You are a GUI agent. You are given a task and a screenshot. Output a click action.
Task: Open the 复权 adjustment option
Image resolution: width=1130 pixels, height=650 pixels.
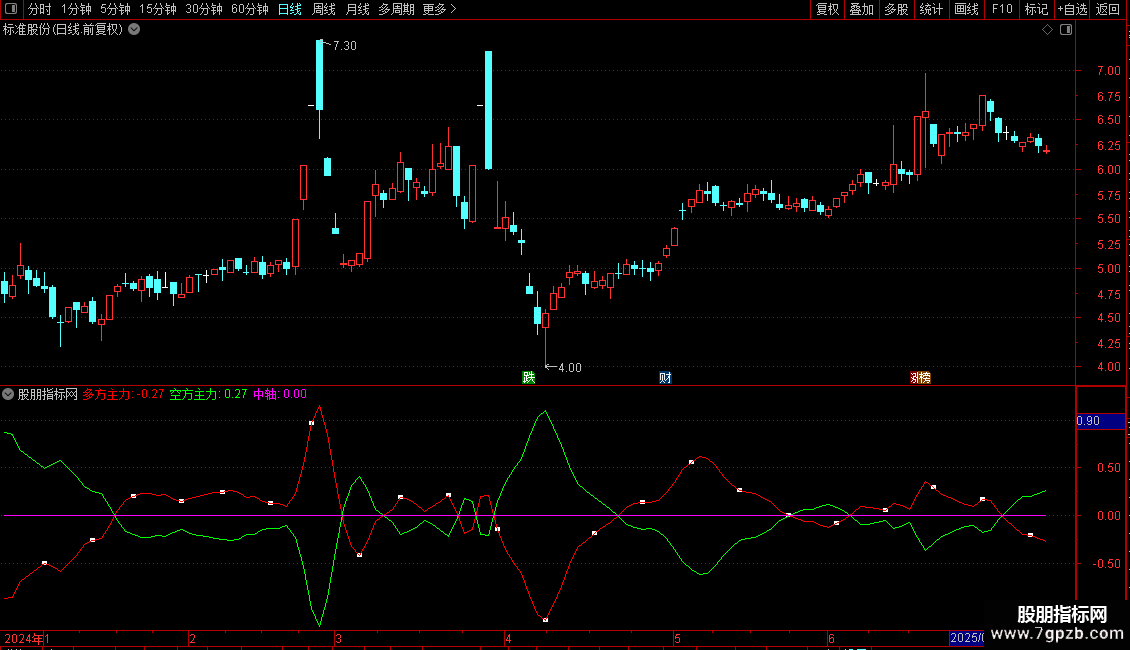pyautogui.click(x=827, y=9)
